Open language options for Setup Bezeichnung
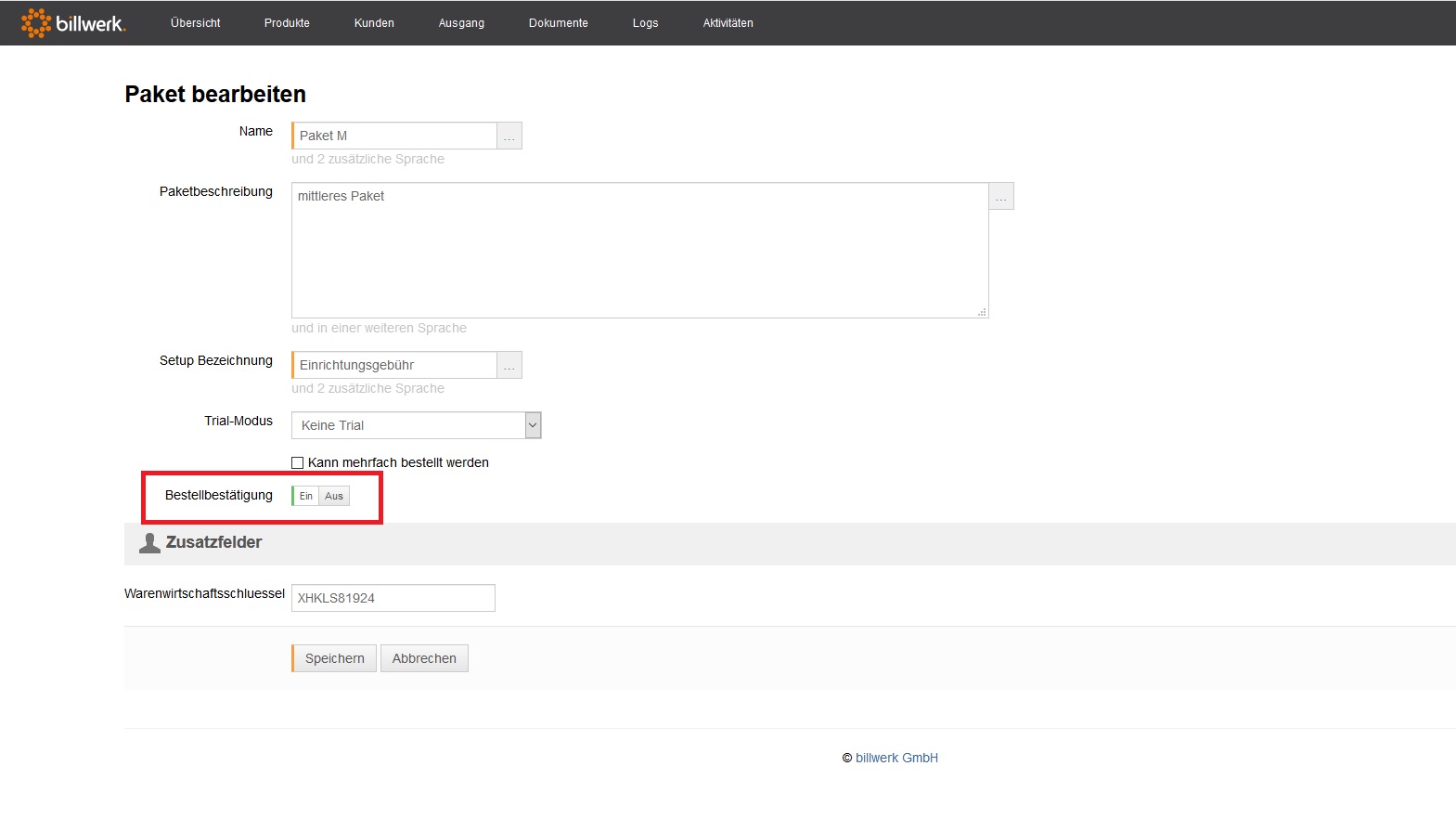Viewport: 1456px width, 818px height. coord(509,365)
